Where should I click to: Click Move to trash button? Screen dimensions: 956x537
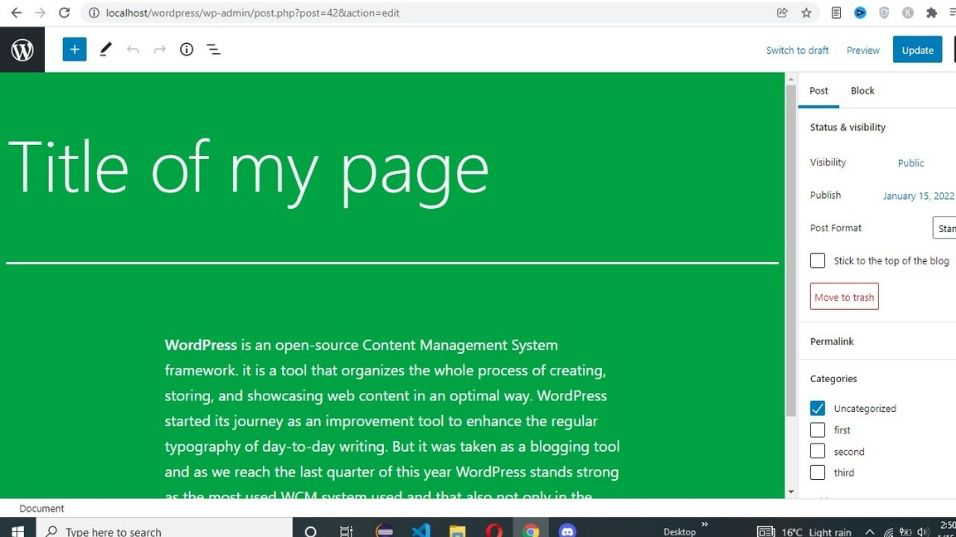(x=844, y=297)
